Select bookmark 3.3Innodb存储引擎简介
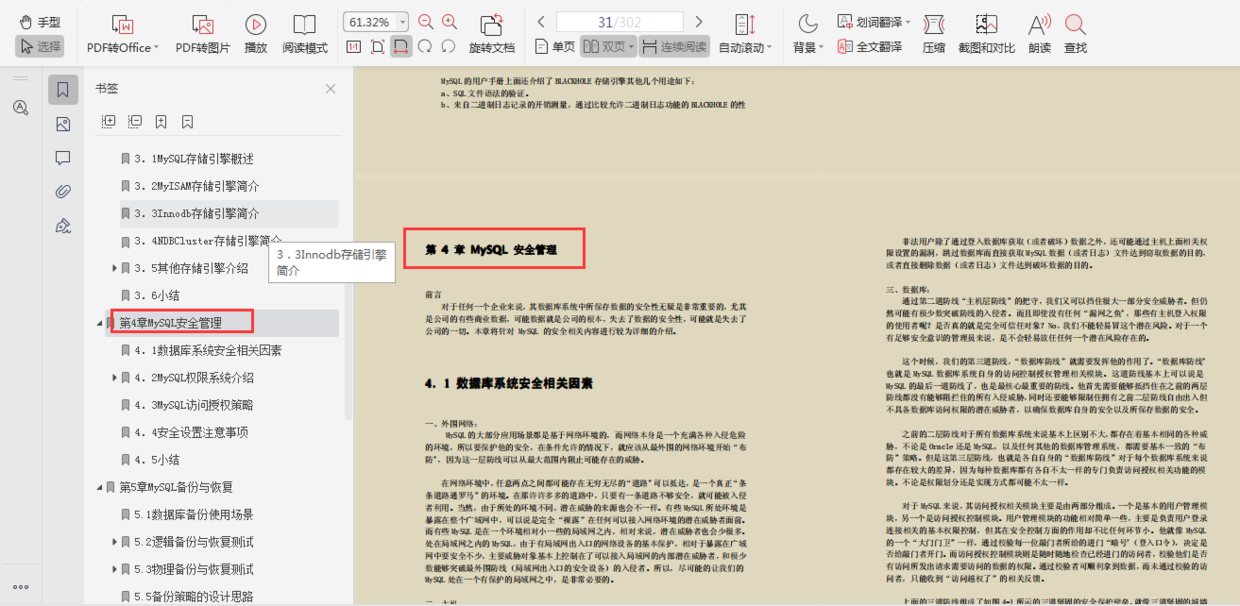Image resolution: width=1240 pixels, height=606 pixels. 197,213
